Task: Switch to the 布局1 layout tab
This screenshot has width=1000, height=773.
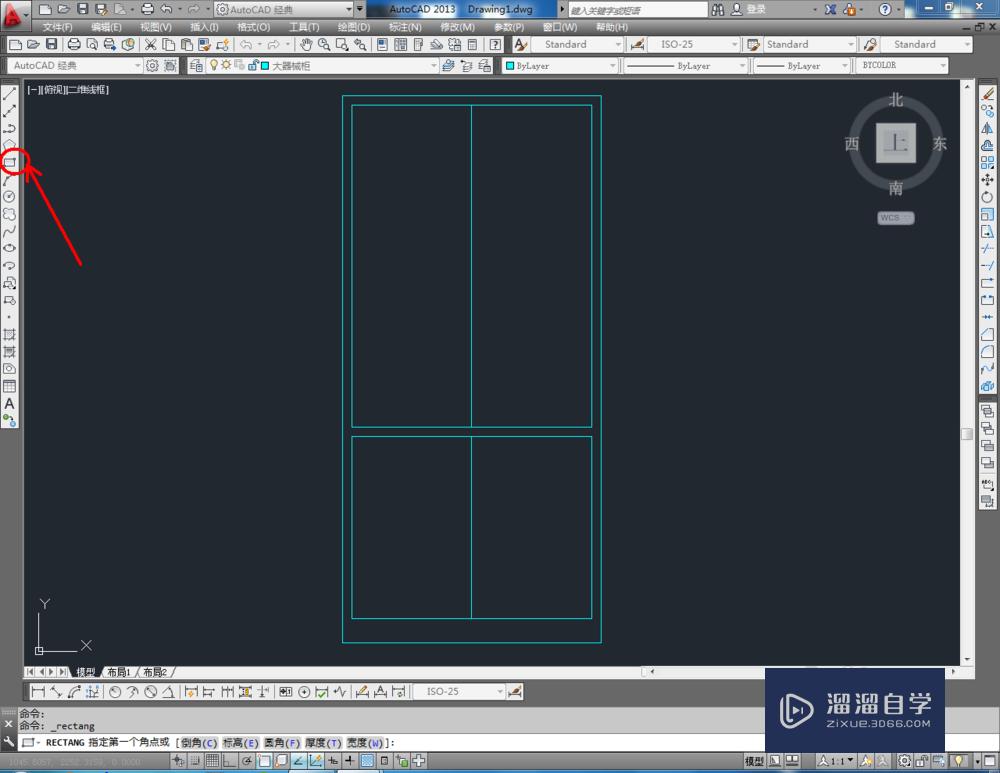Action: click(x=119, y=672)
